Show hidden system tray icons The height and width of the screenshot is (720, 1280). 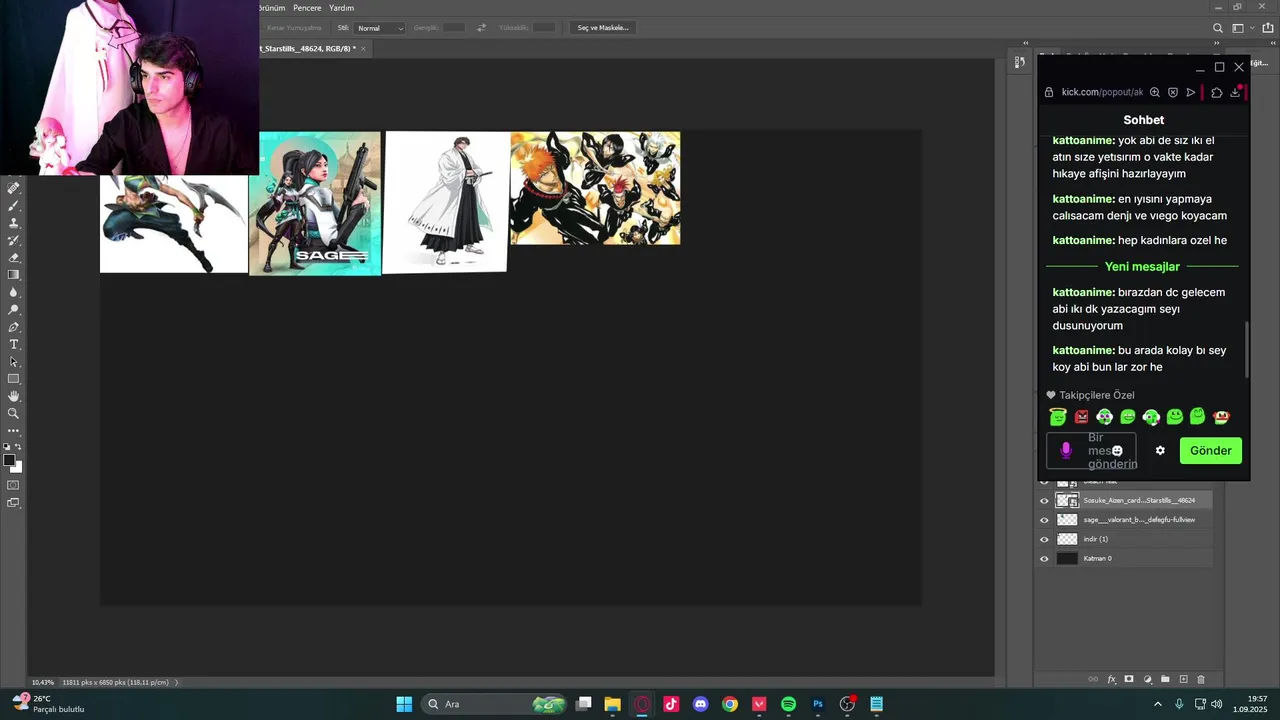pos(1158,704)
